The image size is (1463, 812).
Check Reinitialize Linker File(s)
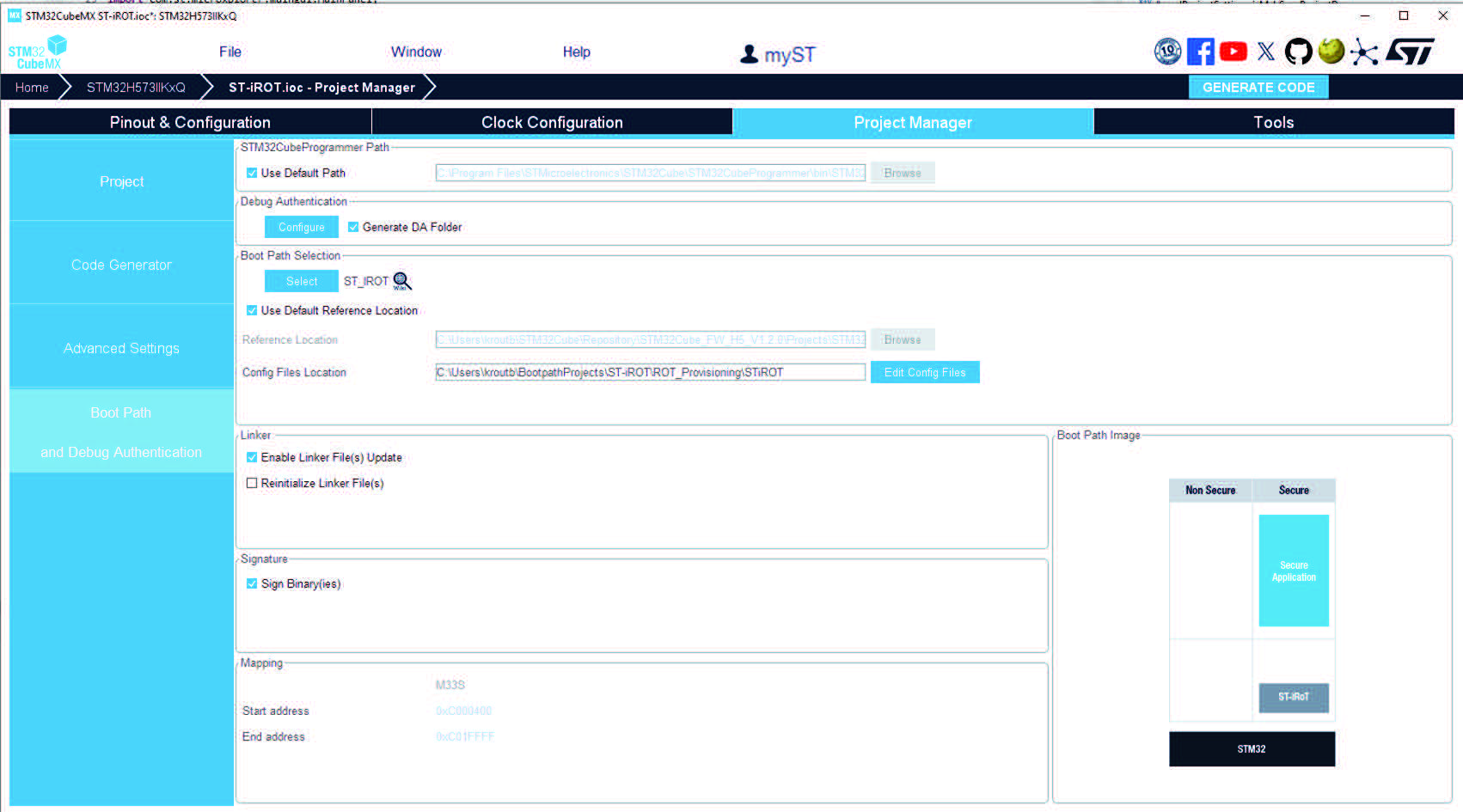252,483
